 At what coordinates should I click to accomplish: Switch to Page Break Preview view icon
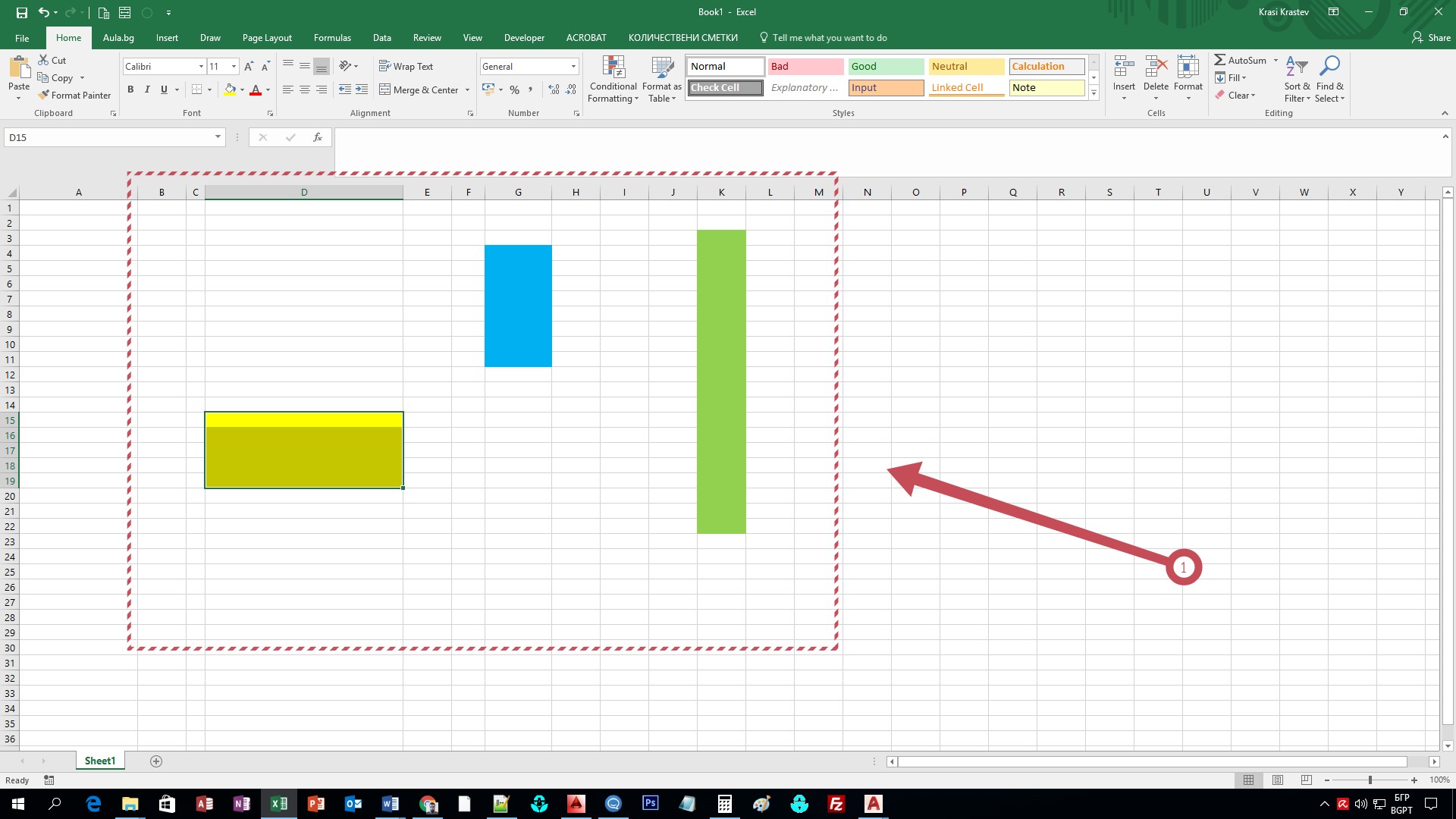(x=1306, y=780)
